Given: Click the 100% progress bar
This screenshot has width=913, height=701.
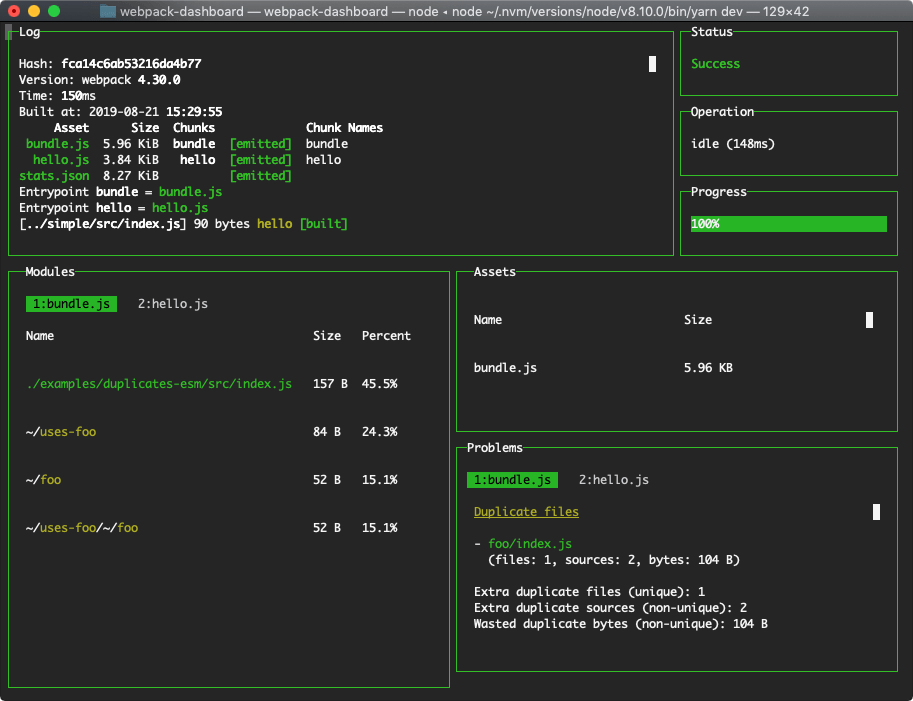Looking at the screenshot, I should [x=789, y=223].
